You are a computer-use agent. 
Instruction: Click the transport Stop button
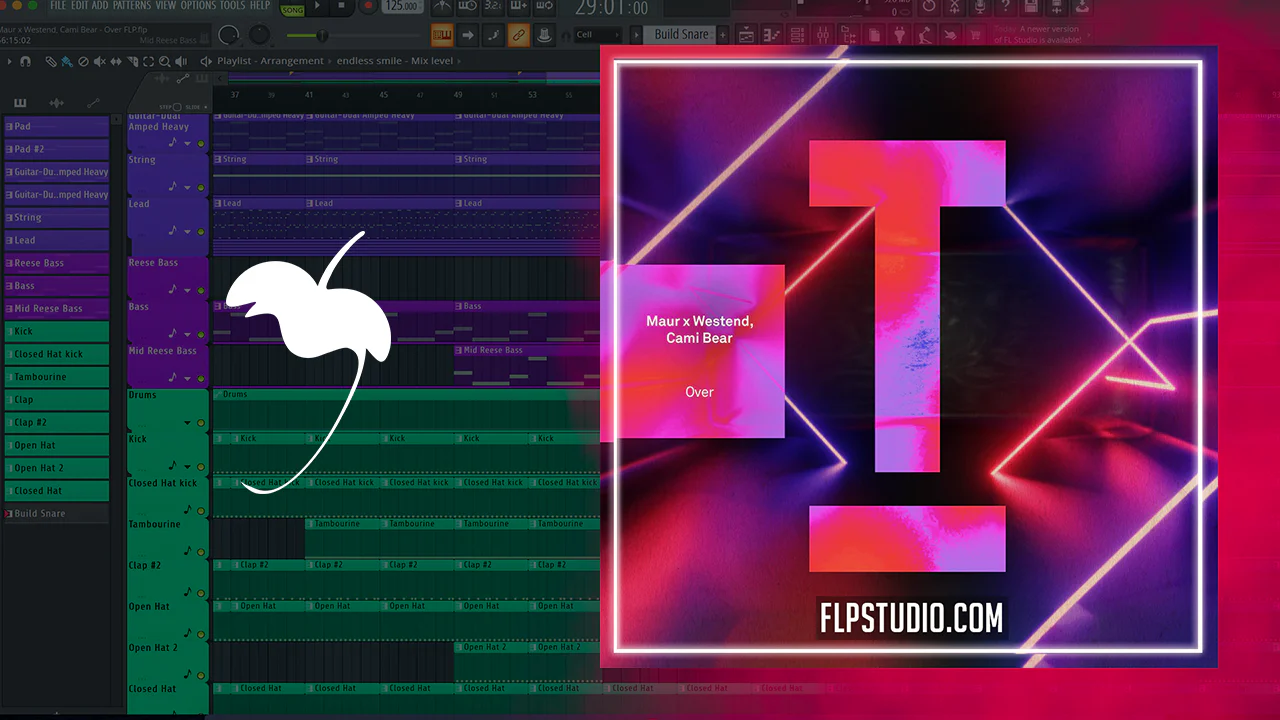pyautogui.click(x=342, y=6)
